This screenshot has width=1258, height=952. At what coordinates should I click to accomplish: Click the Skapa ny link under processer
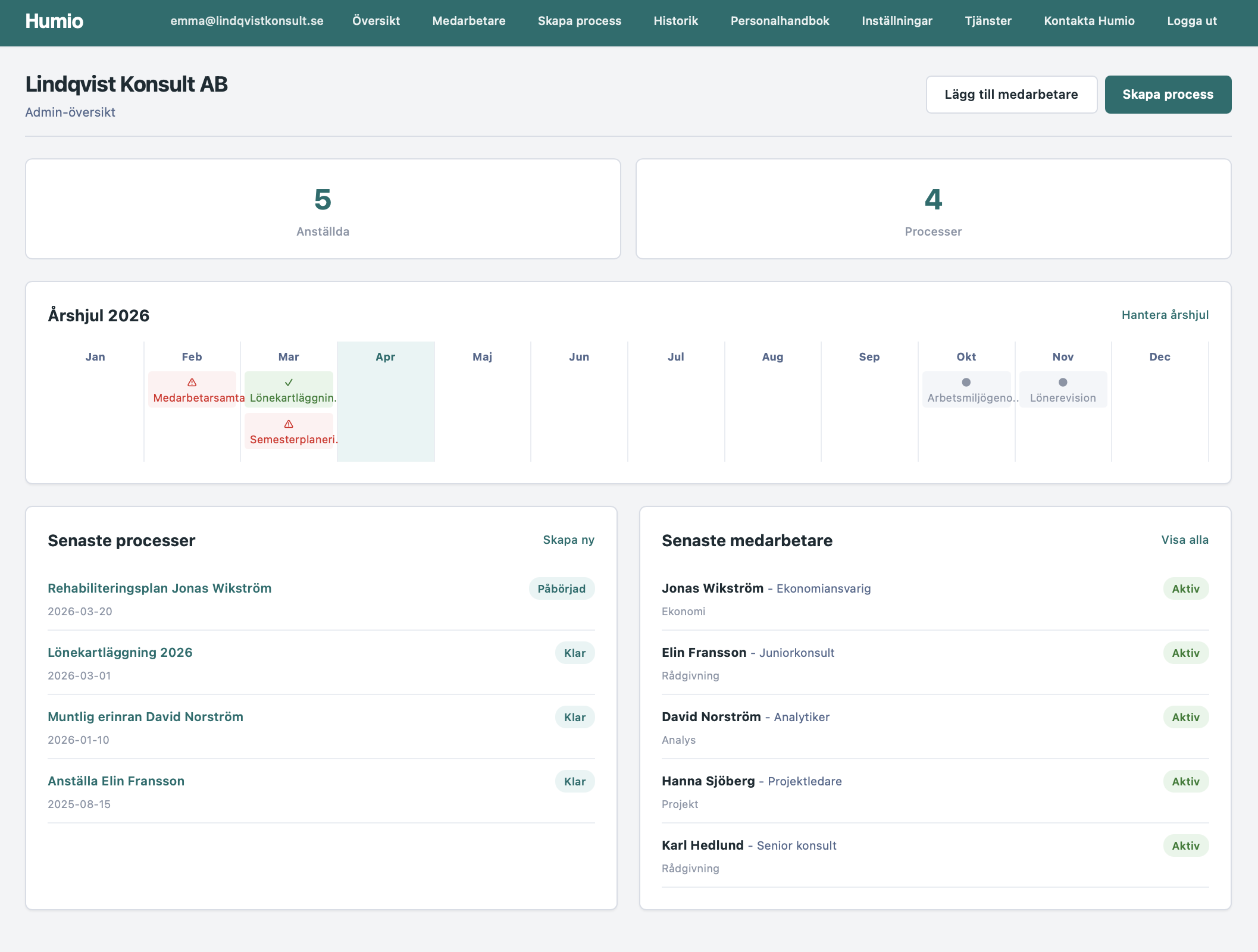568,540
